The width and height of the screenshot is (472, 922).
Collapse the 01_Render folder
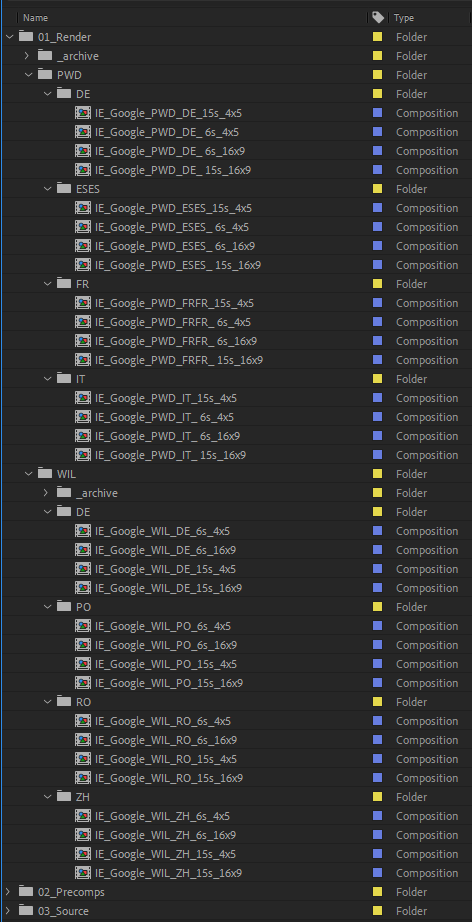(8, 37)
